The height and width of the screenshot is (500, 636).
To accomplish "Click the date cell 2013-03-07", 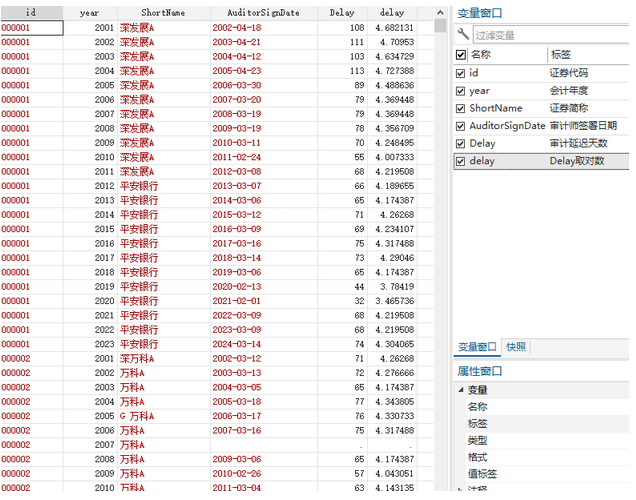I will click(x=264, y=186).
